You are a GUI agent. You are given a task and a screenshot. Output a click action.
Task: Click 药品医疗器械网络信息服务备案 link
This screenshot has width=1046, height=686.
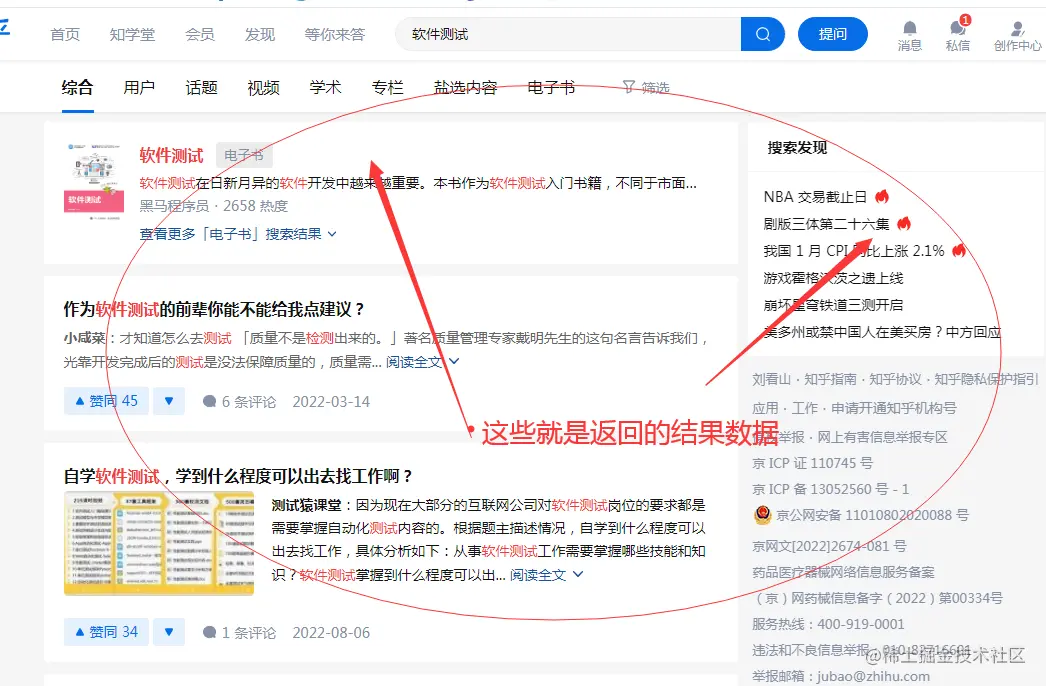pyautogui.click(x=843, y=572)
